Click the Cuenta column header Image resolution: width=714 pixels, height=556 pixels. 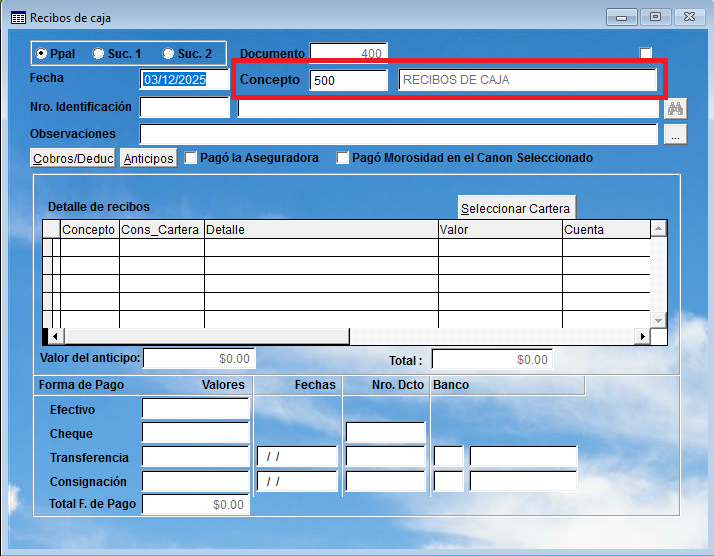pos(607,230)
